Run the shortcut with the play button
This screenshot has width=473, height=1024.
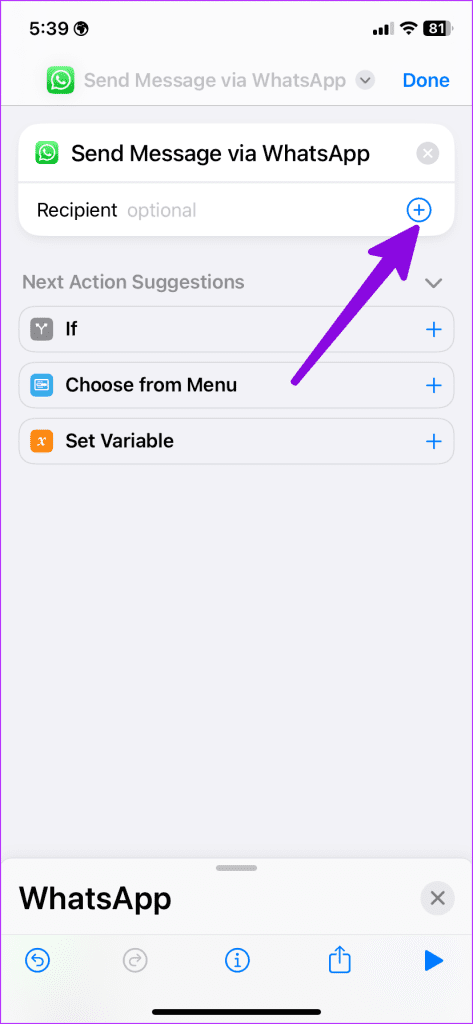point(434,960)
